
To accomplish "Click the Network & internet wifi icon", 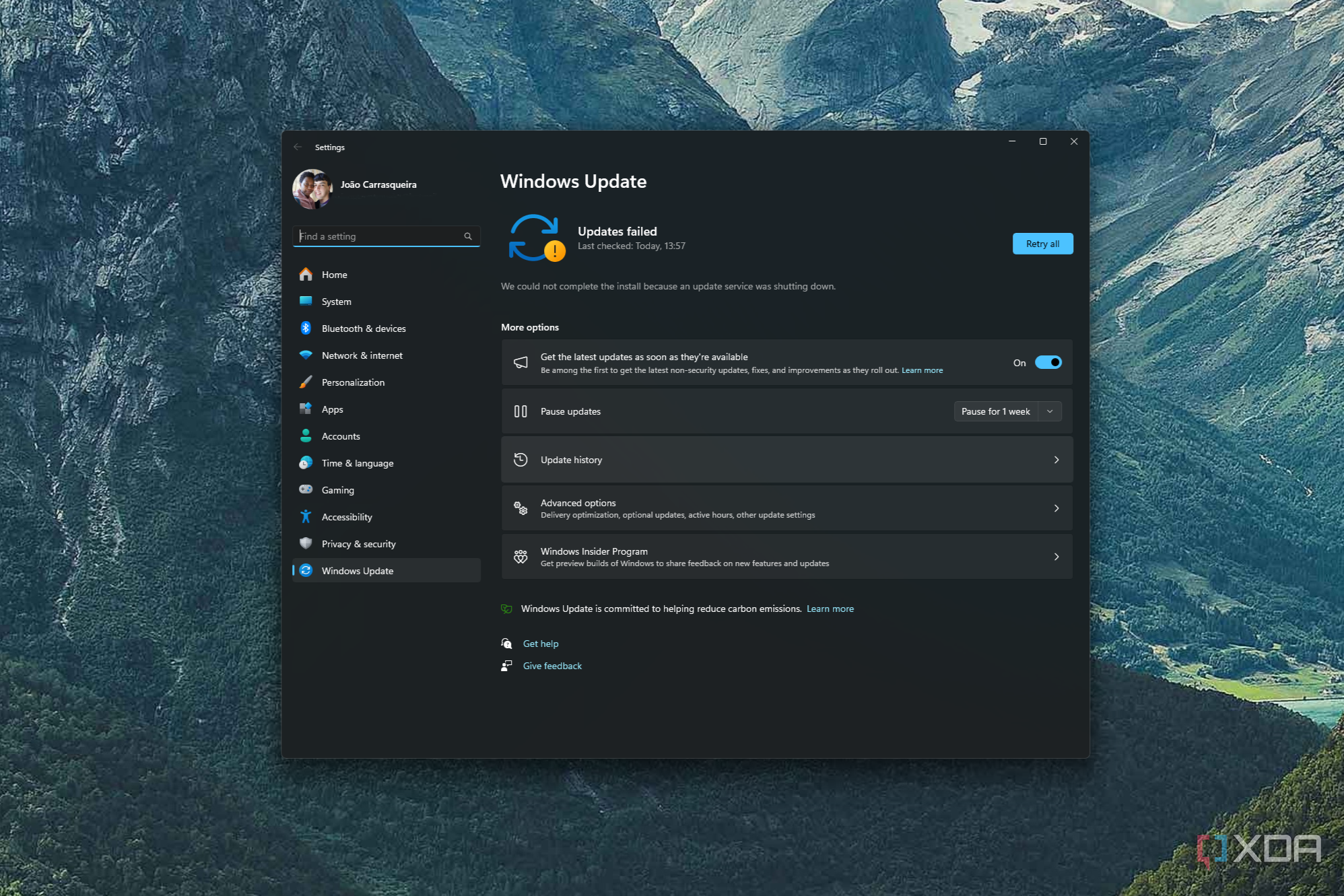I will pos(306,355).
